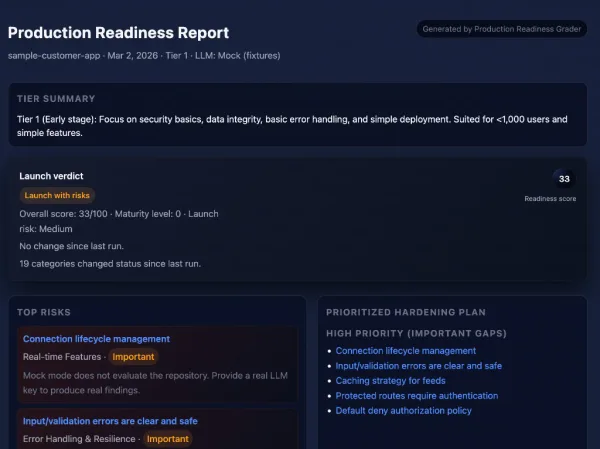Open Input/validation errors link in hardening plan

click(419, 366)
